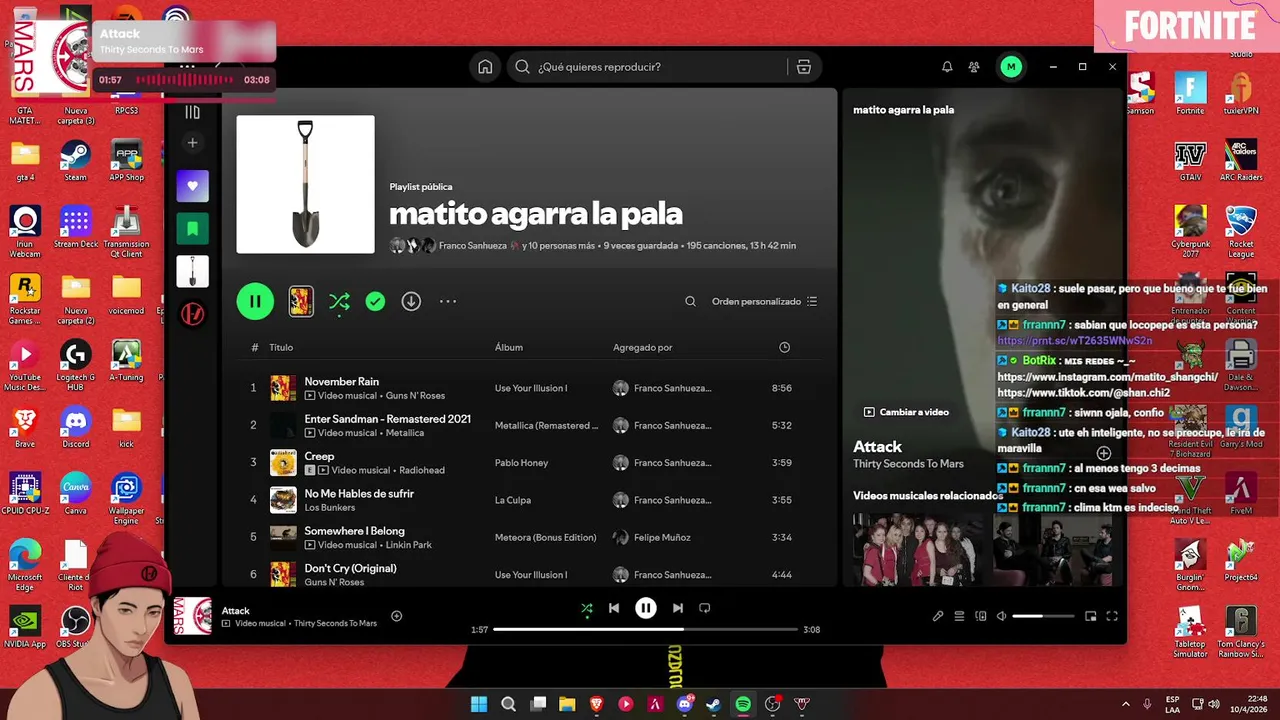Open Meteora (Bonus Edition) album link
This screenshot has width=1280, height=720.
click(x=545, y=537)
